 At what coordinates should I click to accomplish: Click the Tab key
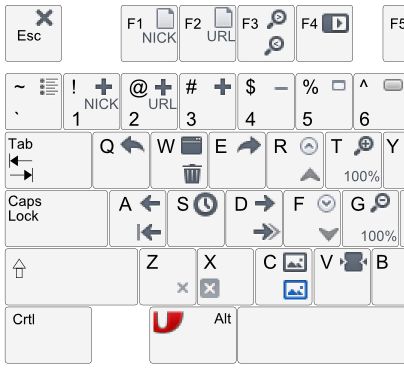[x=48, y=160]
